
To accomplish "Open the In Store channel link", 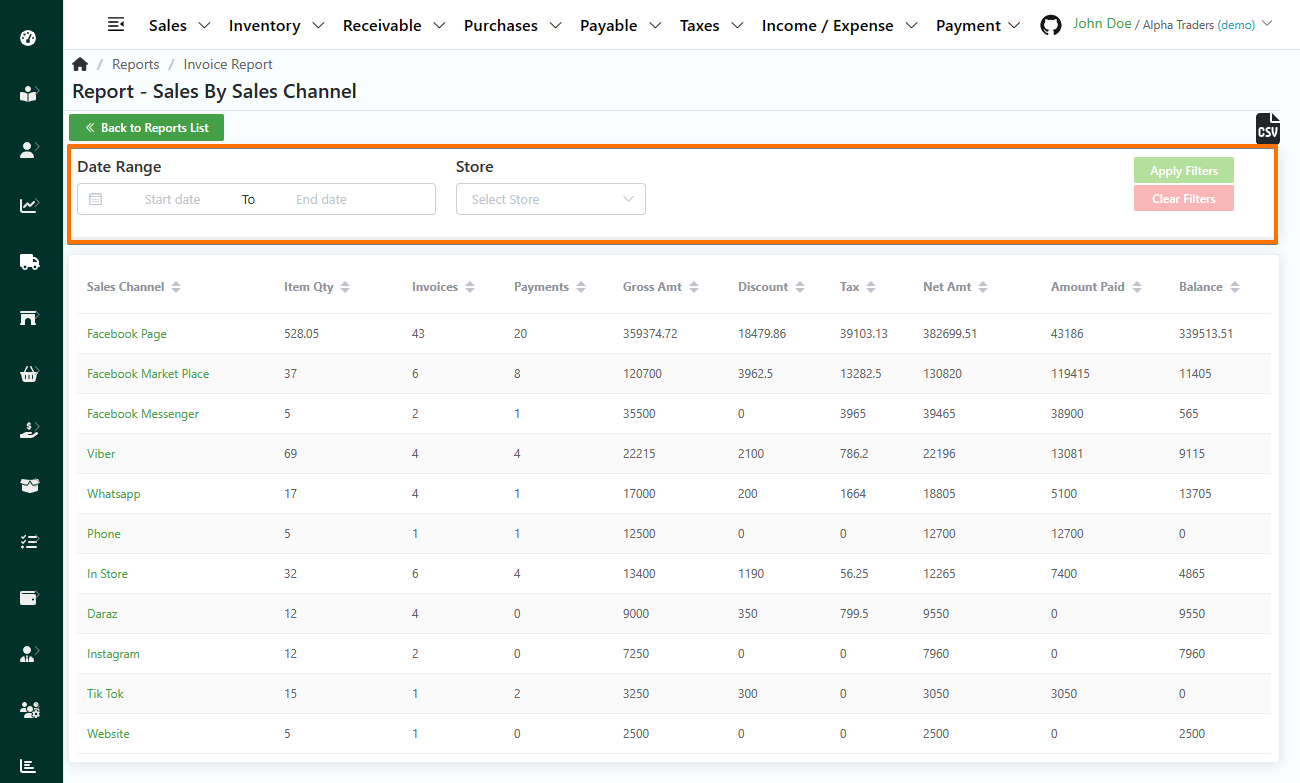I will click(x=107, y=574).
